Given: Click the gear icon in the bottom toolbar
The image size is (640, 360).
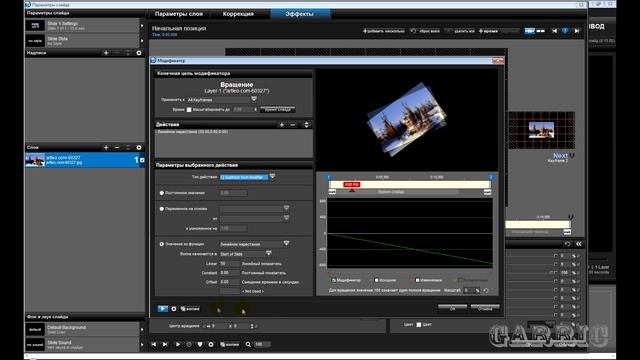Looking at the screenshot, I should [x=211, y=344].
